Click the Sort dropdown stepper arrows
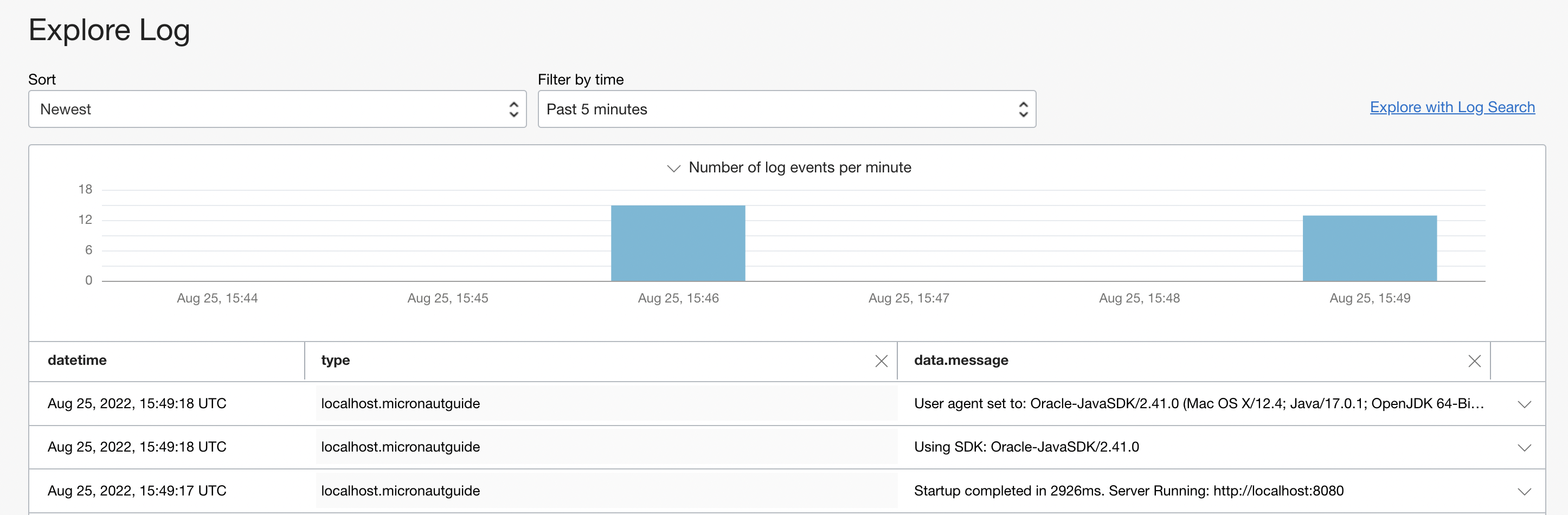This screenshot has height=515, width=1568. [x=513, y=109]
